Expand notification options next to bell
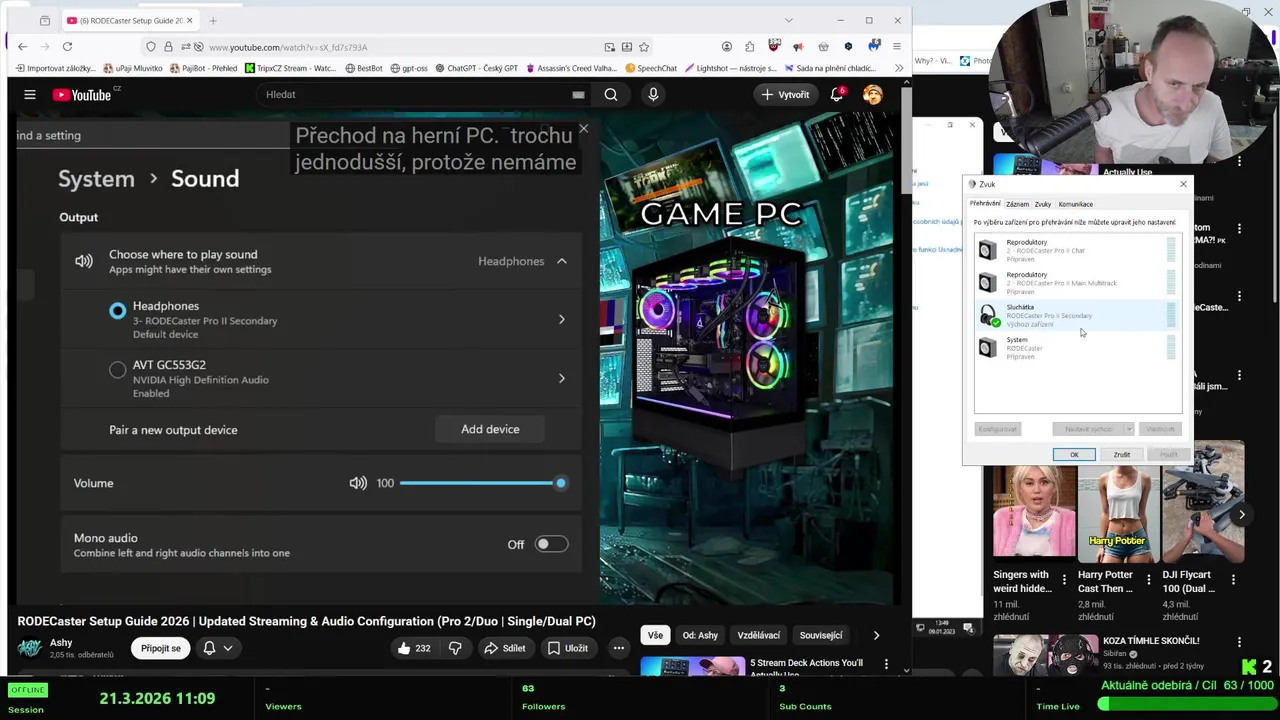The width and height of the screenshot is (1280, 720). click(x=228, y=648)
